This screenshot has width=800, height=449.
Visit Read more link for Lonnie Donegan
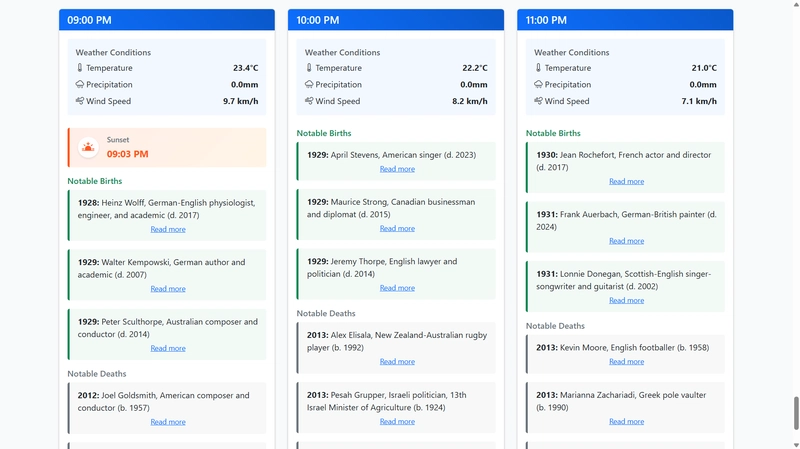click(627, 301)
